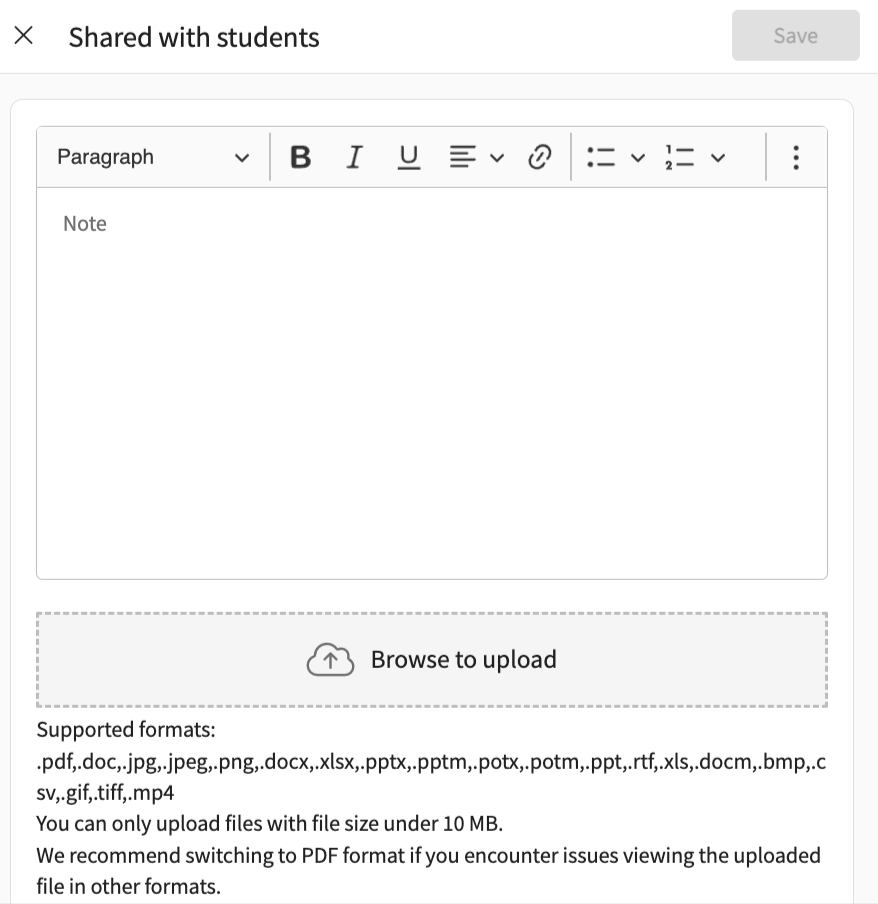Expand numbered list style options
The width and height of the screenshot is (878, 904).
pyautogui.click(x=717, y=158)
